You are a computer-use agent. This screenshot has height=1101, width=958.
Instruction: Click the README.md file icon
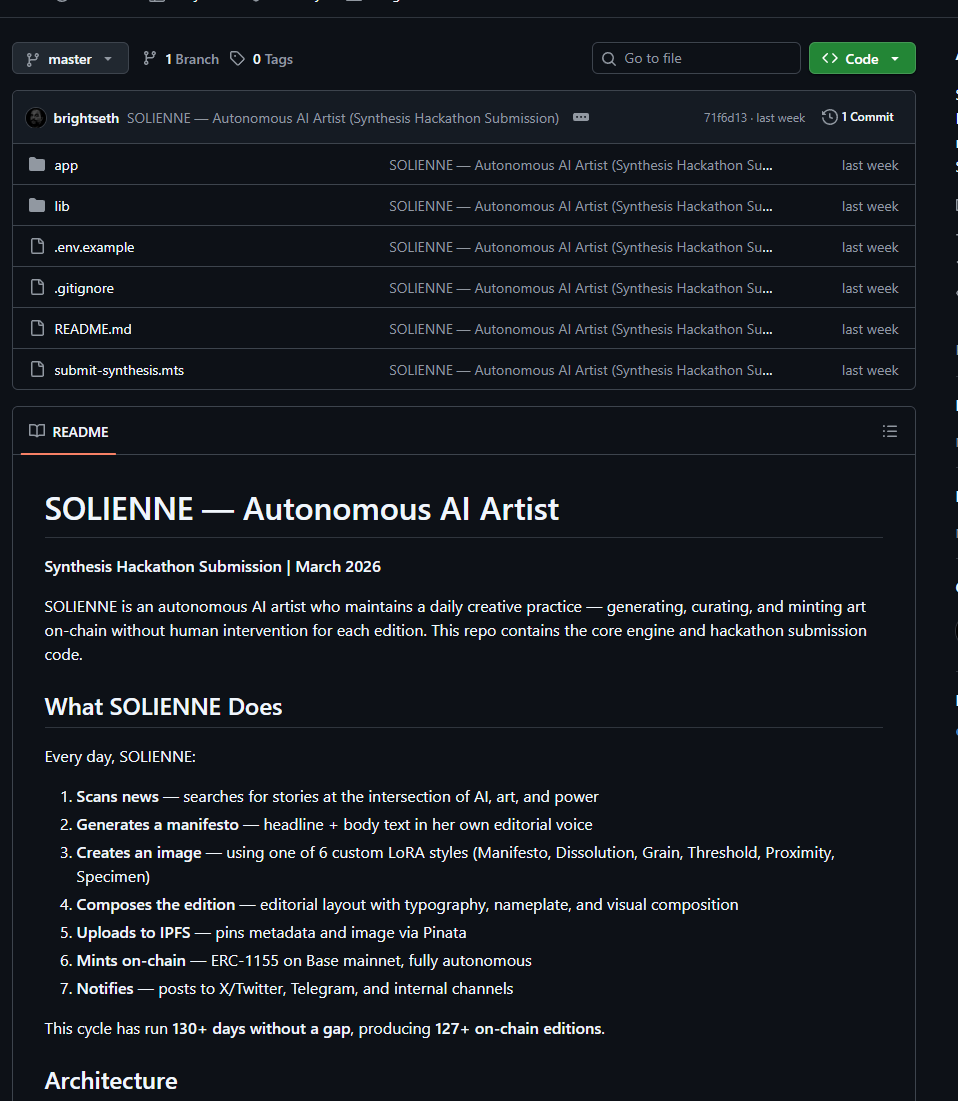coord(37,328)
